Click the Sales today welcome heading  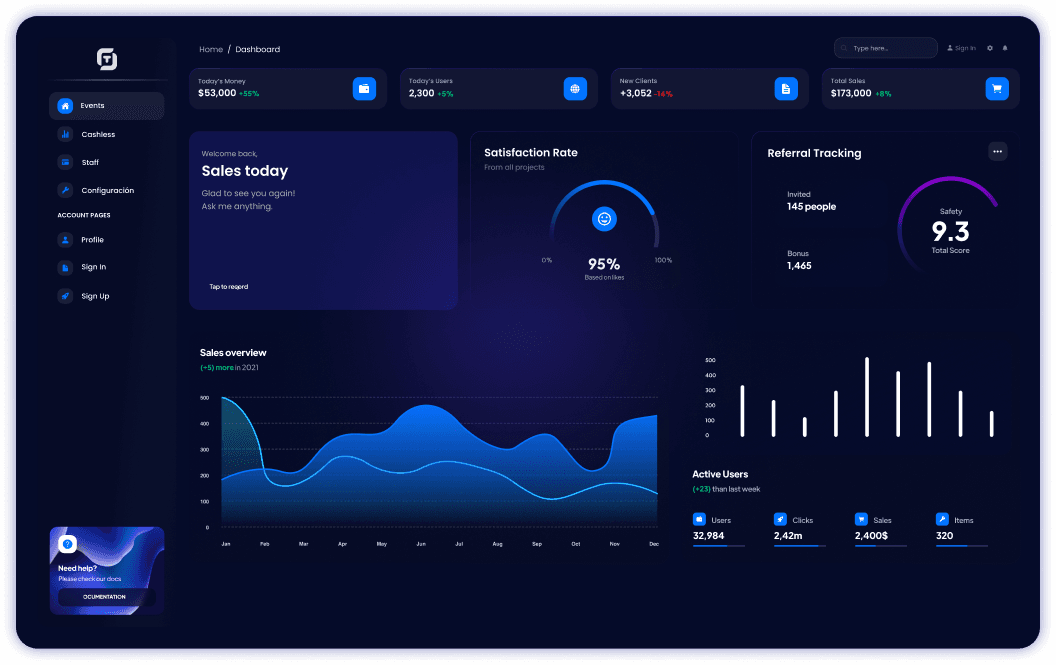pos(244,171)
